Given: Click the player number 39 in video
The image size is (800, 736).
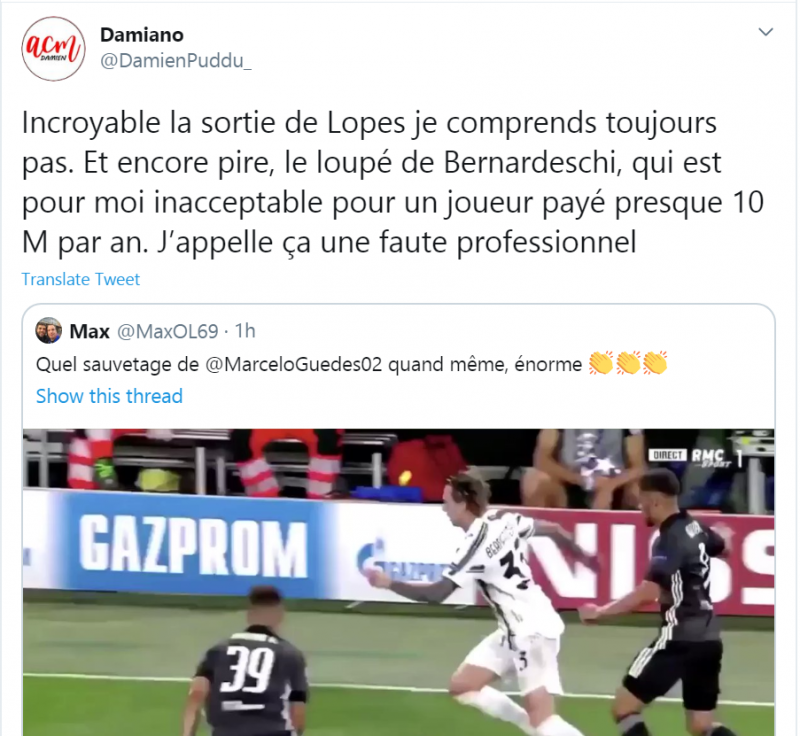Looking at the screenshot, I should coord(247,669).
